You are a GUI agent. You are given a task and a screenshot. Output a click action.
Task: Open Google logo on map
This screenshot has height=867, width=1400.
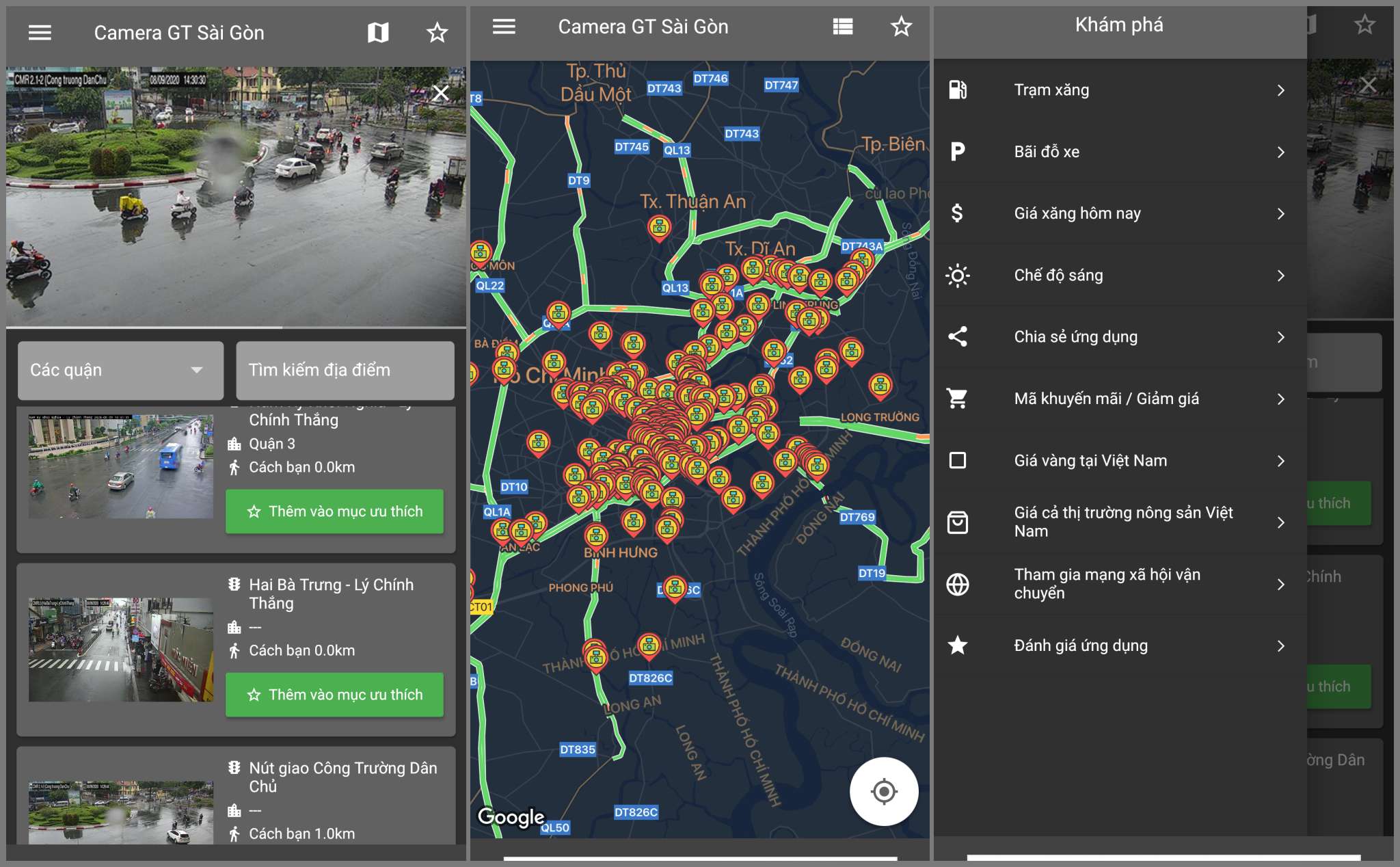coord(511,816)
